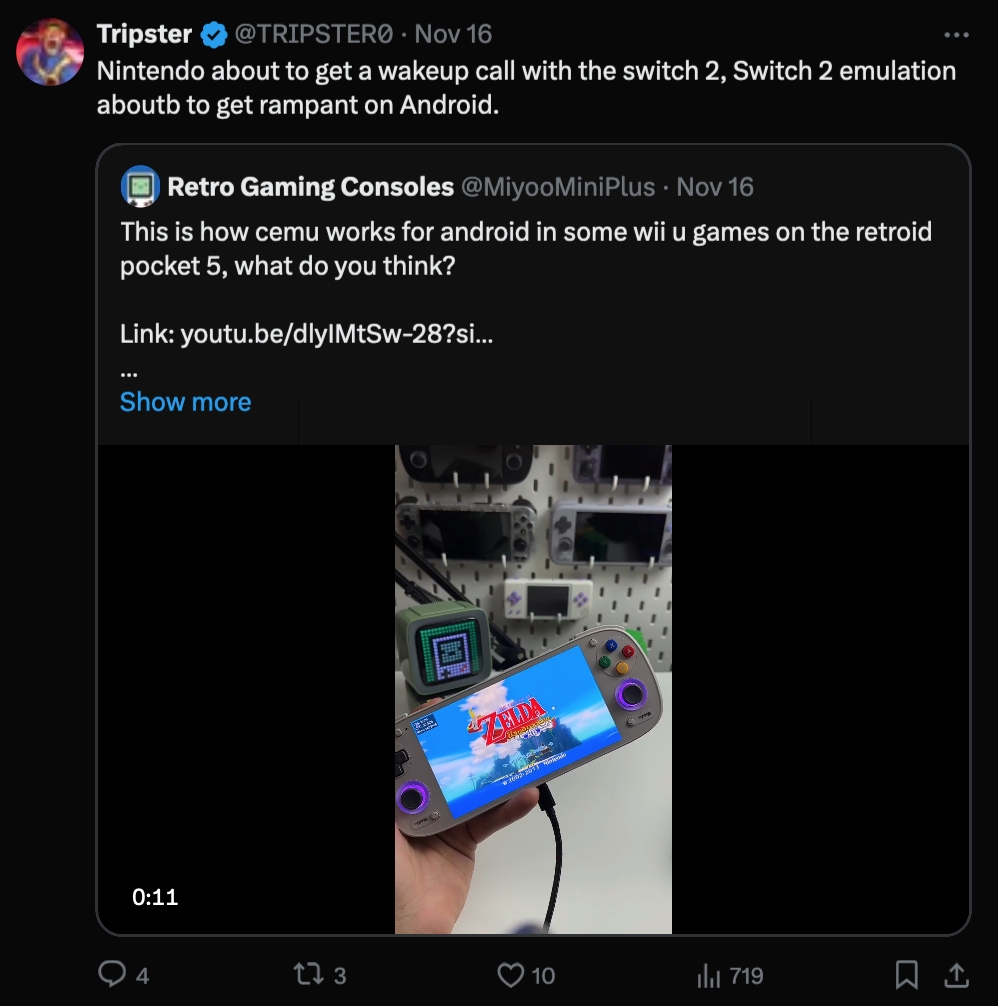Image resolution: width=998 pixels, height=1006 pixels.
Task: Like the tweet with heart icon
Action: click(x=510, y=974)
